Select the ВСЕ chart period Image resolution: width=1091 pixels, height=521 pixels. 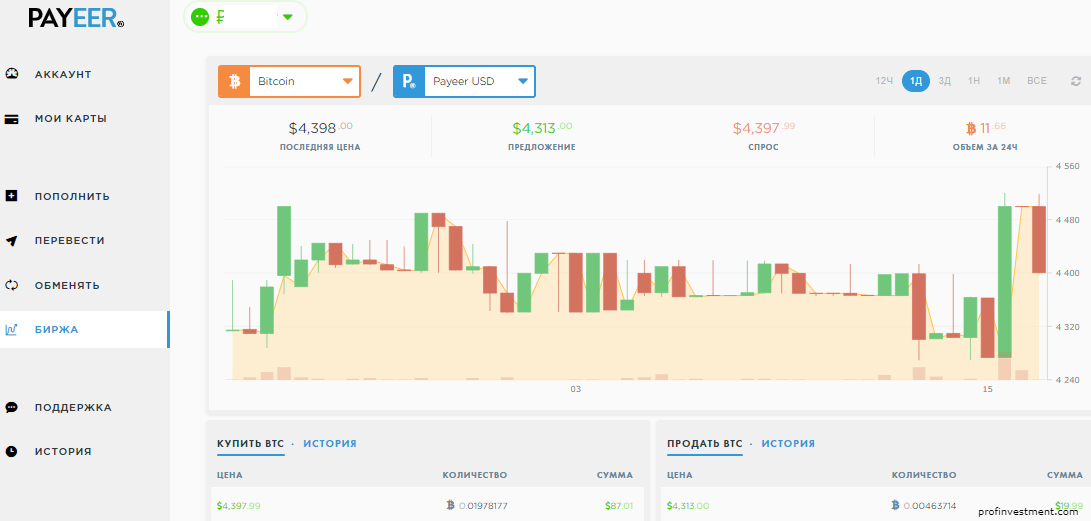click(1037, 81)
